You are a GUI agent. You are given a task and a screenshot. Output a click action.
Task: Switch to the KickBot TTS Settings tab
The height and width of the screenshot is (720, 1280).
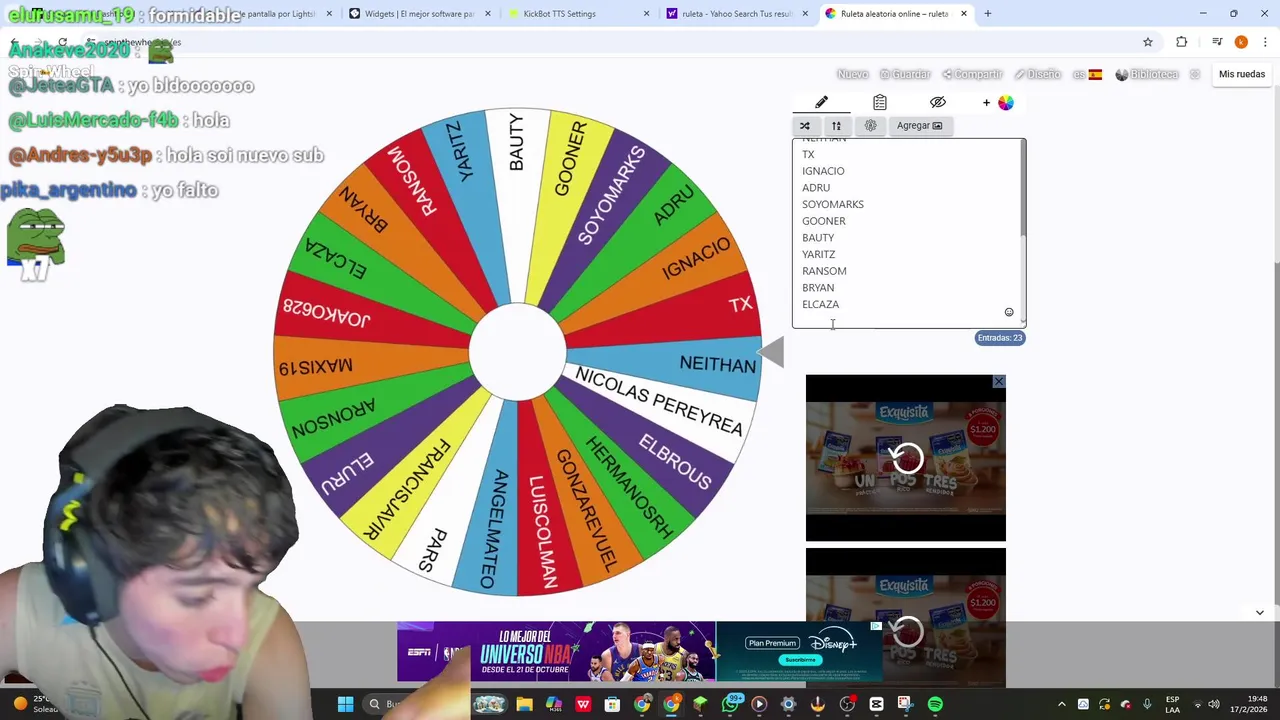[578, 14]
